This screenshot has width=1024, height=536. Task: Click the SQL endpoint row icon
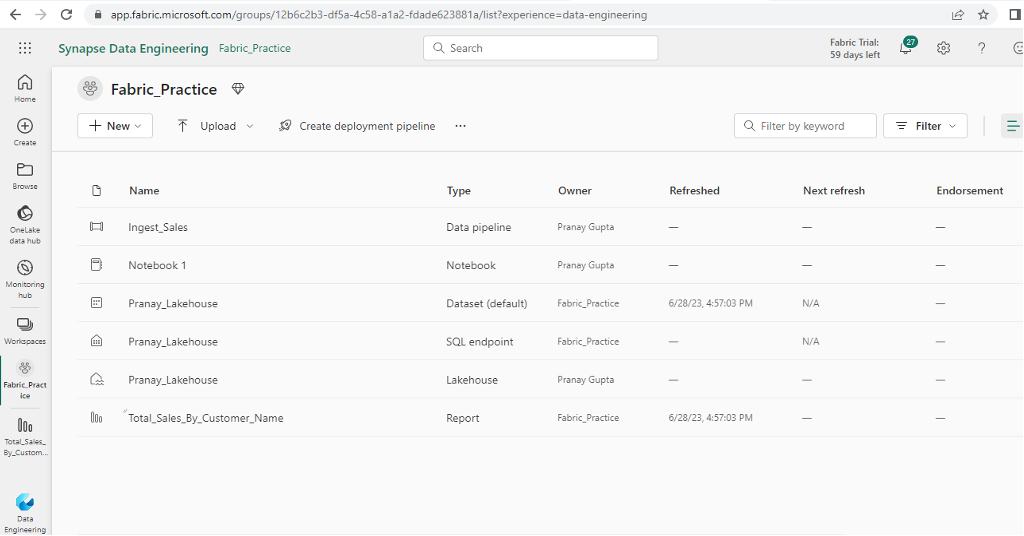point(97,341)
